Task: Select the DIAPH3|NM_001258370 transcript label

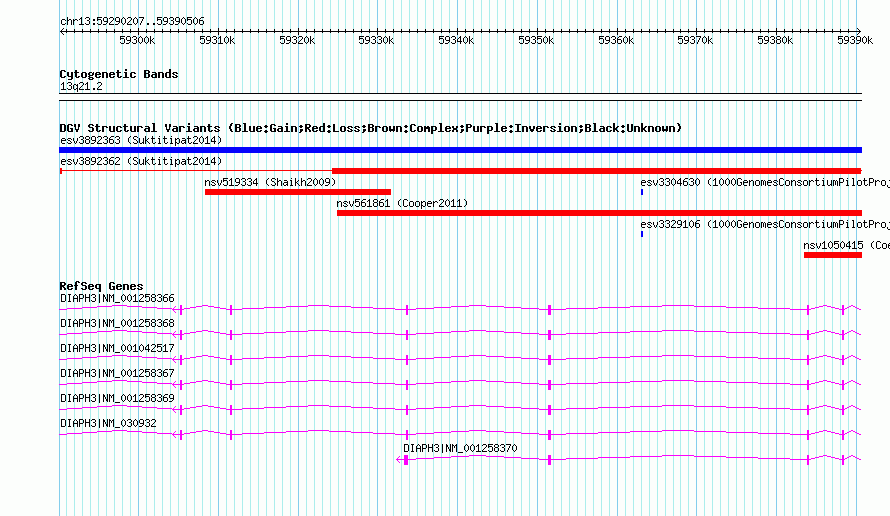Action: pyautogui.click(x=460, y=448)
